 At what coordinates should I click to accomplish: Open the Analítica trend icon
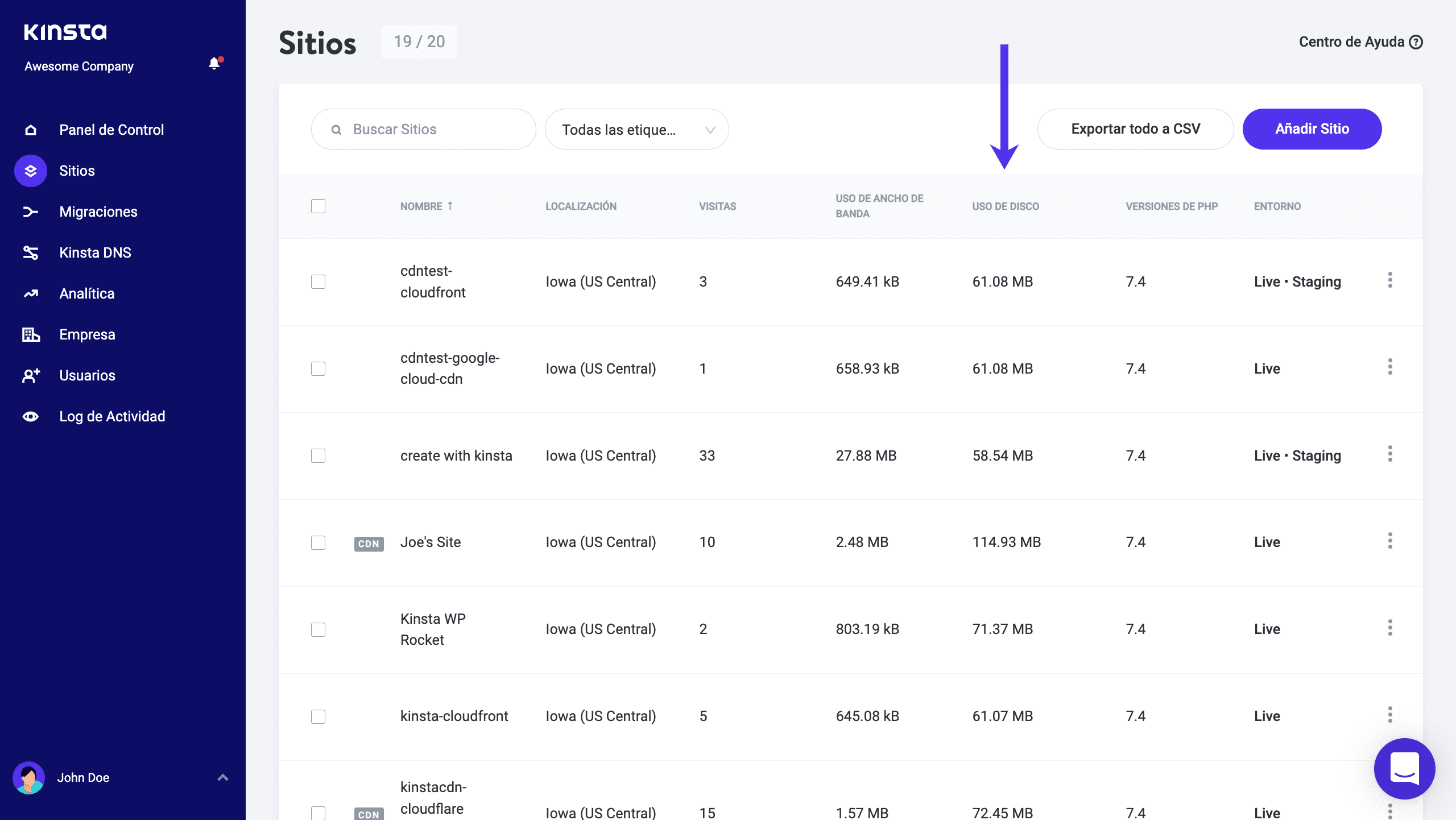30,293
